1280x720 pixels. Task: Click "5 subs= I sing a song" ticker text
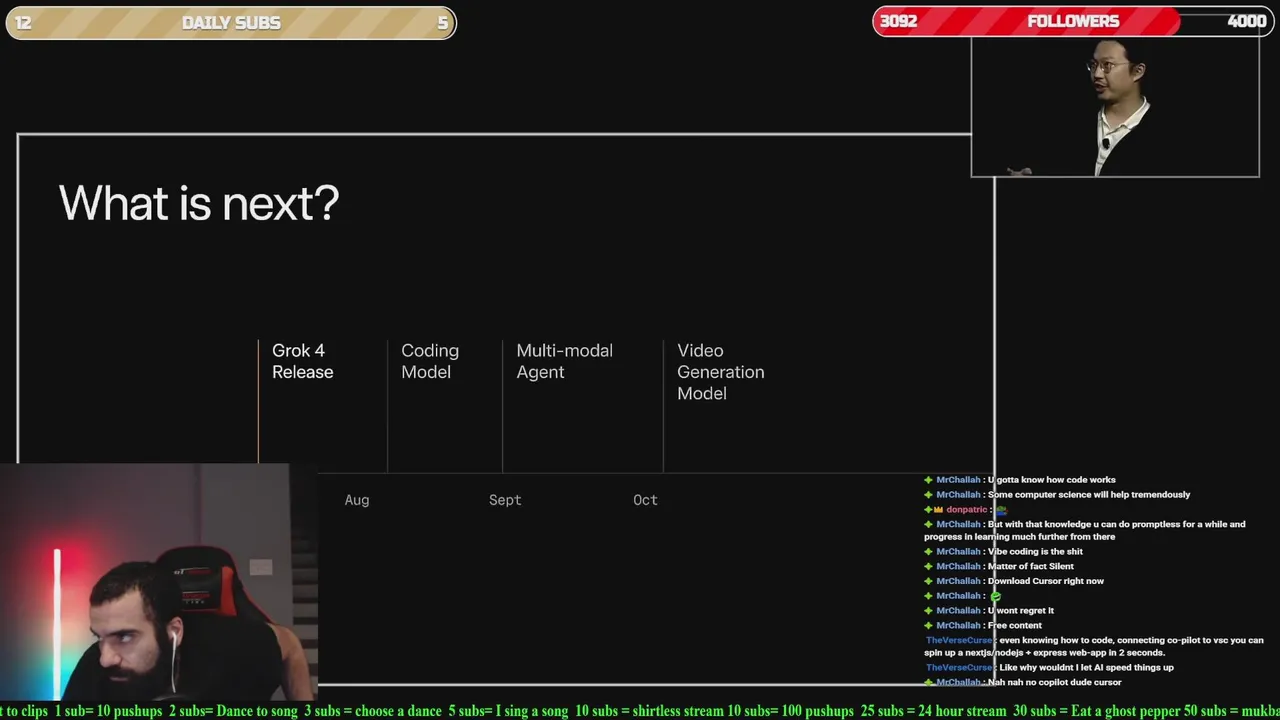(508, 711)
